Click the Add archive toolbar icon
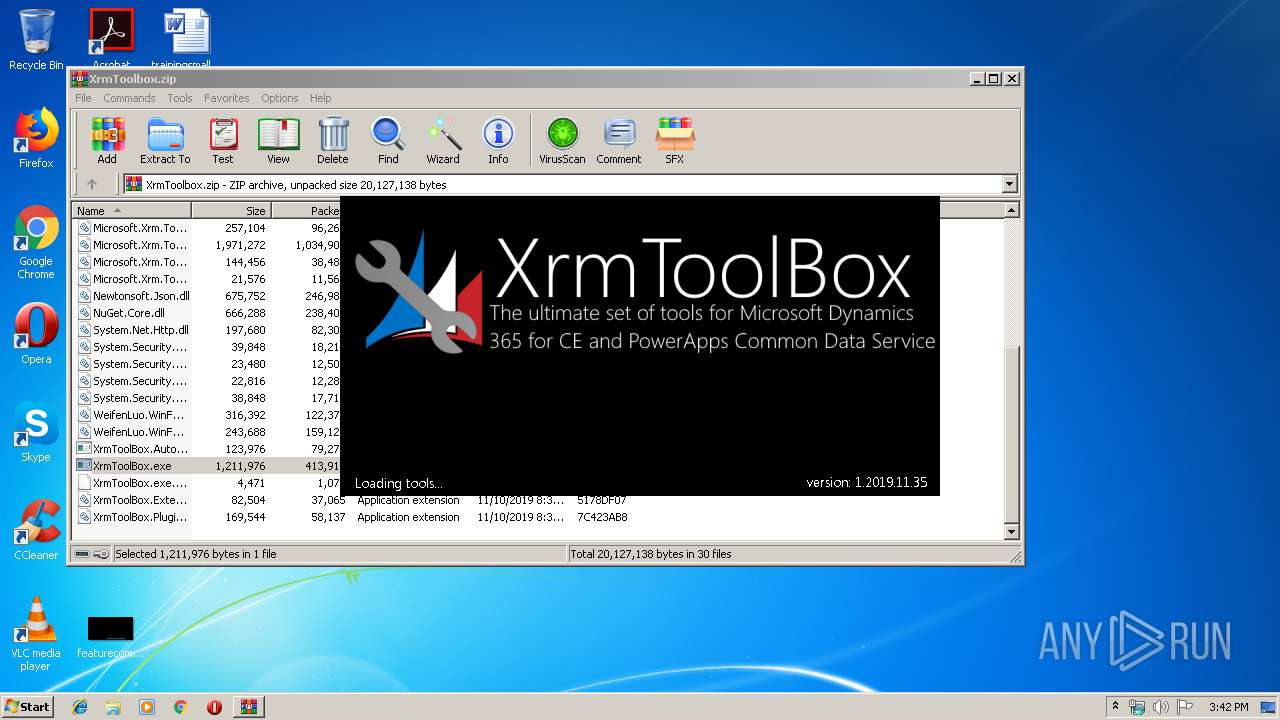1280x720 pixels. (107, 140)
